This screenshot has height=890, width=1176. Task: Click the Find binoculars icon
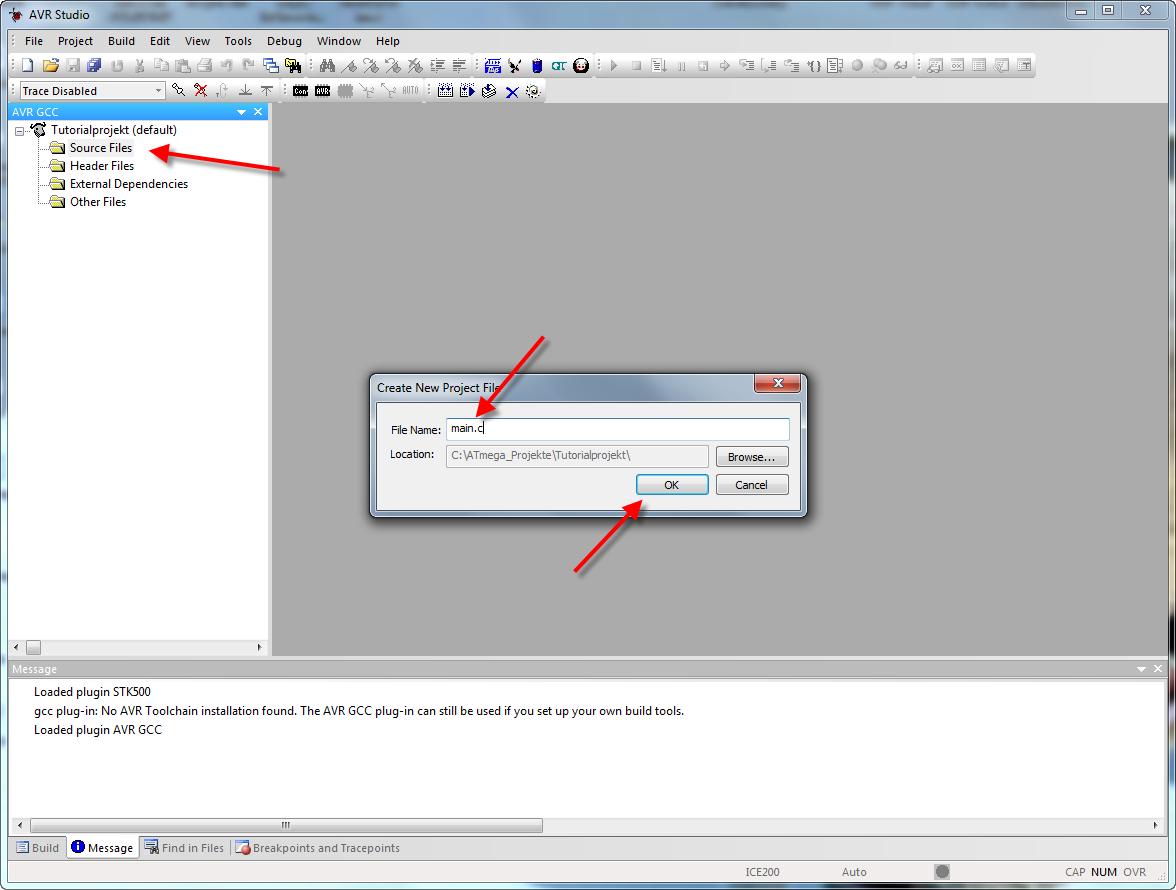327,66
